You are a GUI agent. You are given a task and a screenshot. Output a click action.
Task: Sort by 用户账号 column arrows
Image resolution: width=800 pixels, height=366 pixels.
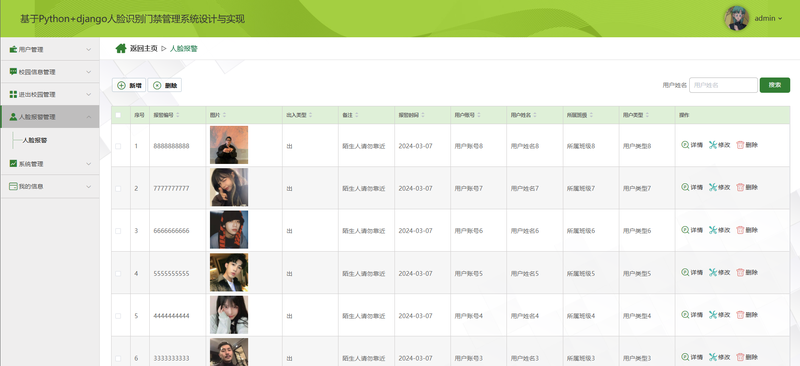pyautogui.click(x=479, y=115)
